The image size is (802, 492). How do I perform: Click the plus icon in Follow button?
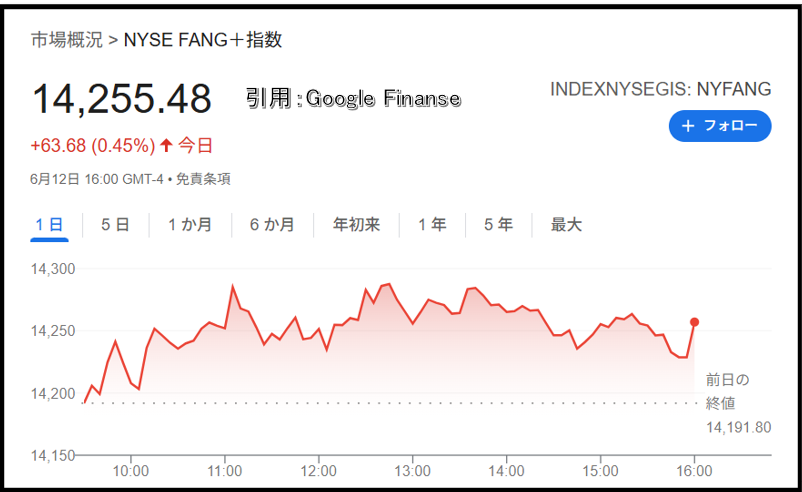click(x=688, y=126)
